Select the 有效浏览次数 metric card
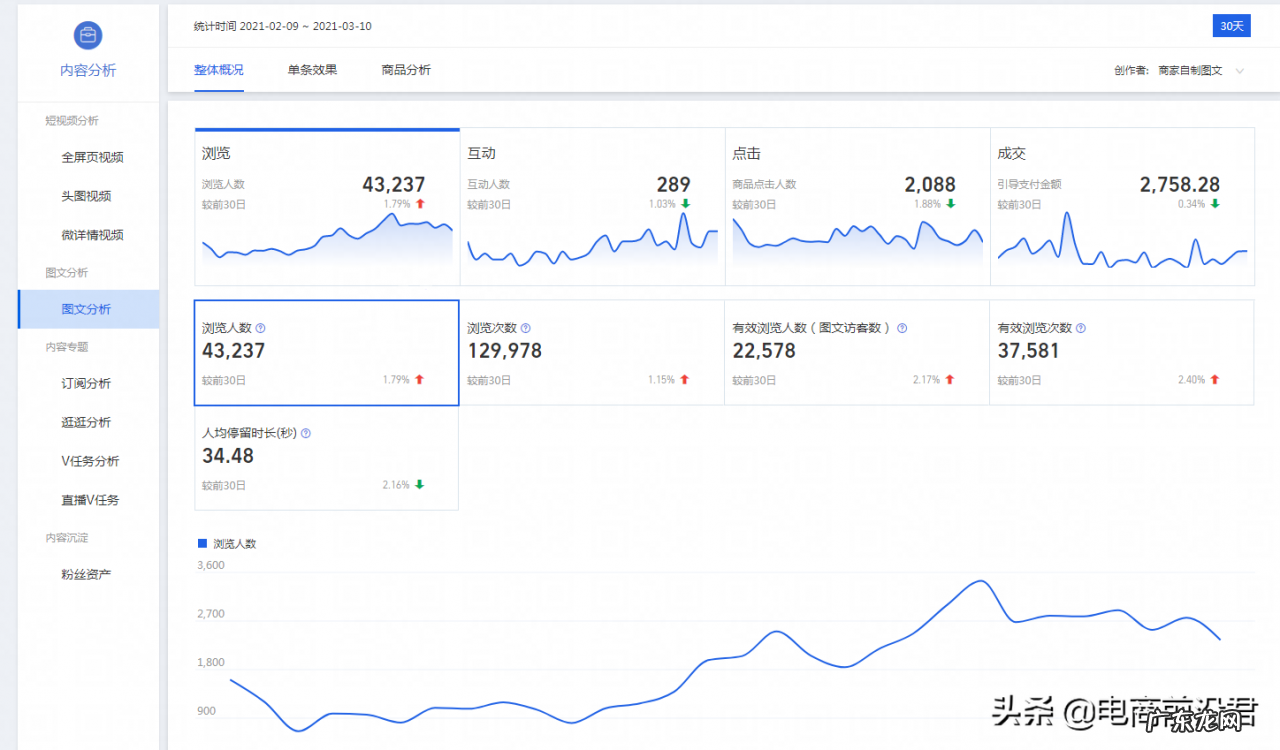1280x750 pixels. click(1121, 352)
